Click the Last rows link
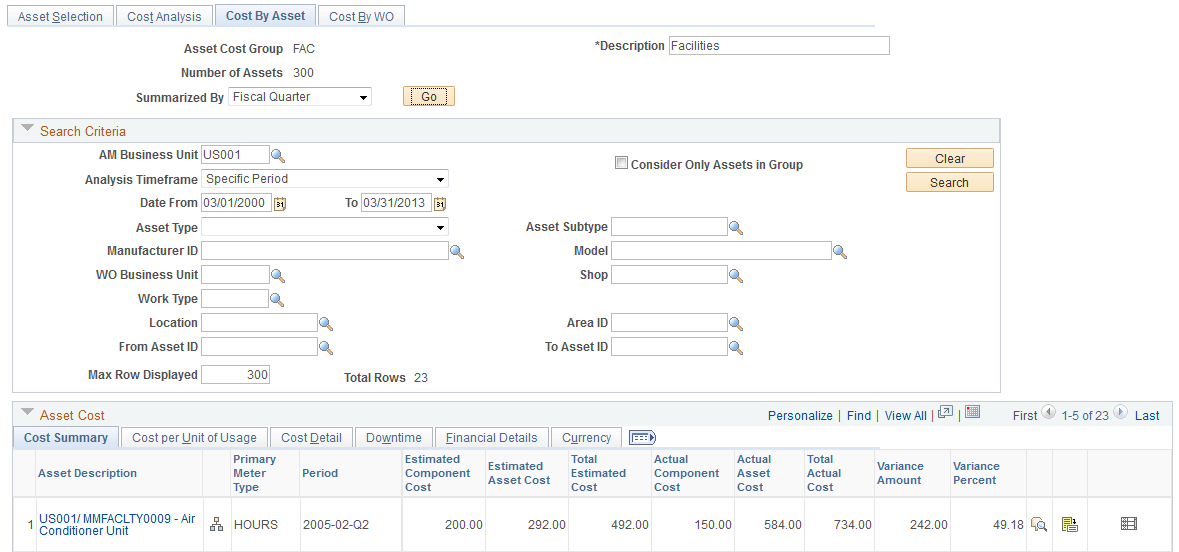 (1147, 415)
